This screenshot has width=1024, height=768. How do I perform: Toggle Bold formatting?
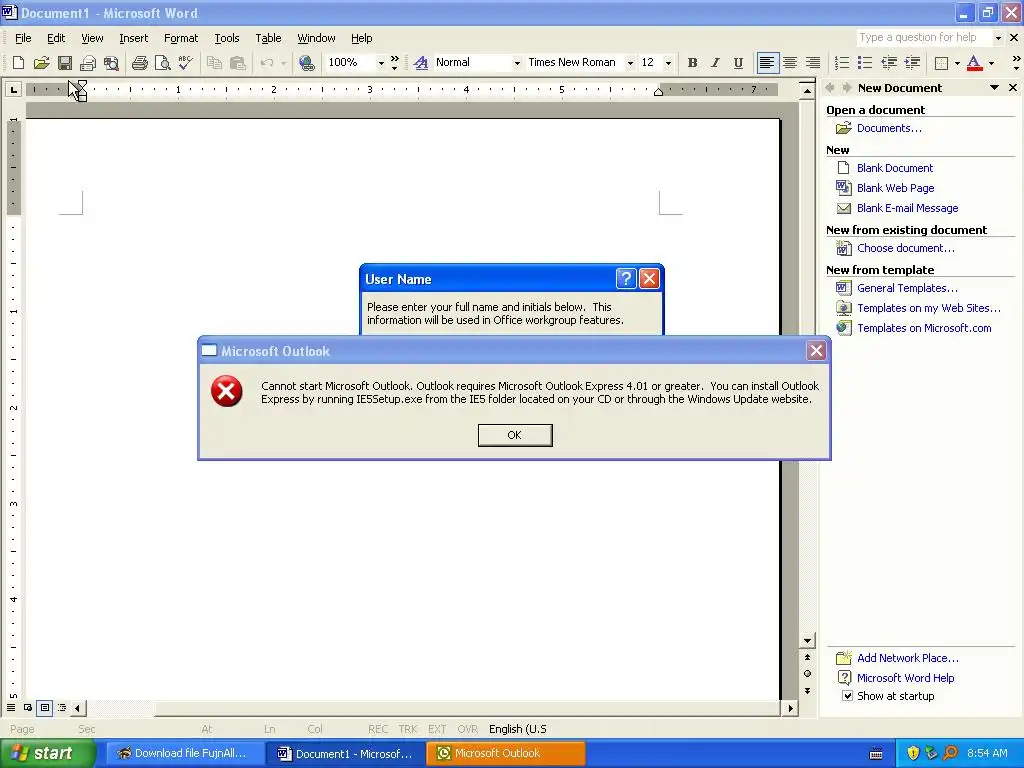point(692,63)
